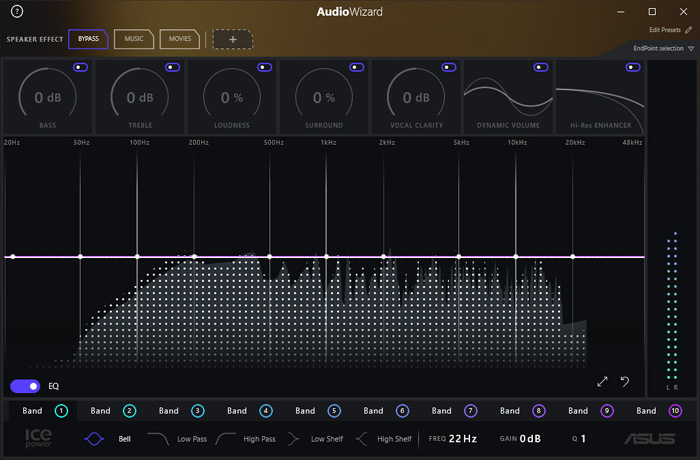Choose the Bell filter shape icon

click(x=94, y=439)
